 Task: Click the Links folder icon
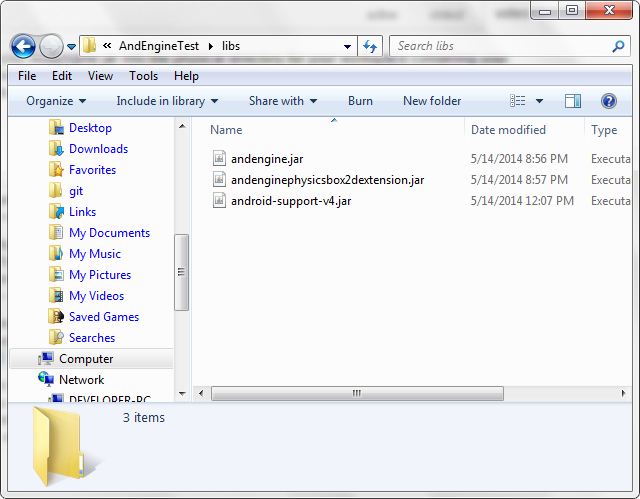tap(56, 211)
